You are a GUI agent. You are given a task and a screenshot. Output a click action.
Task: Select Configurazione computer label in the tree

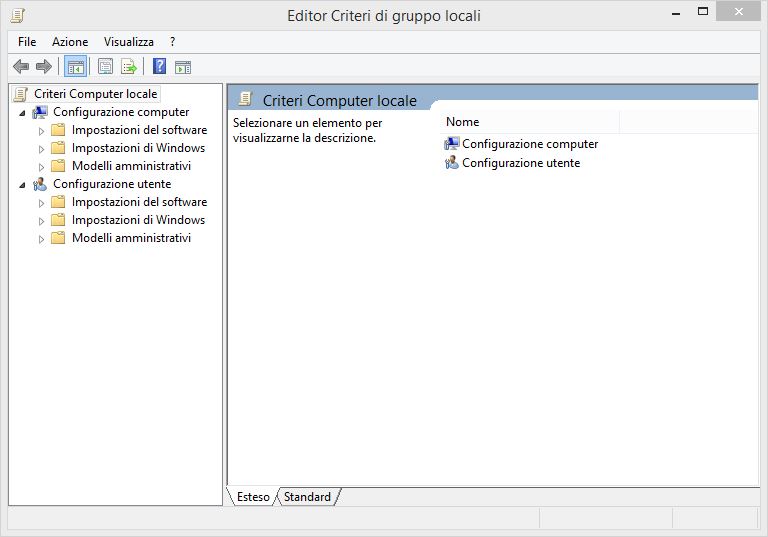coord(121,112)
